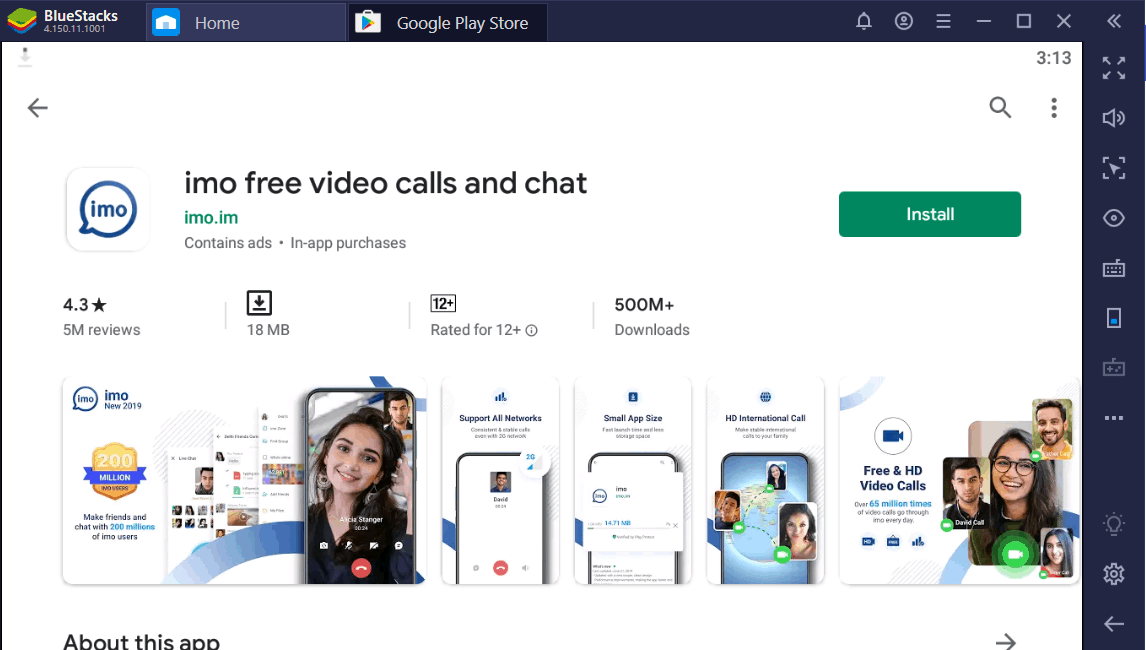Click the lightbulb icon in sidebar
Screen dimensions: 1146x650
pyautogui.click(x=1114, y=524)
